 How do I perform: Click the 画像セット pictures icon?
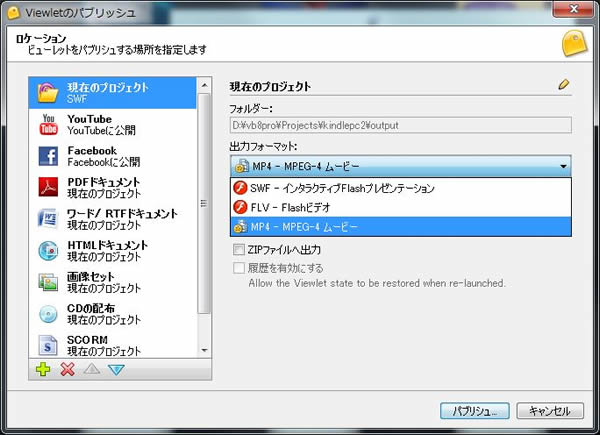(x=48, y=282)
